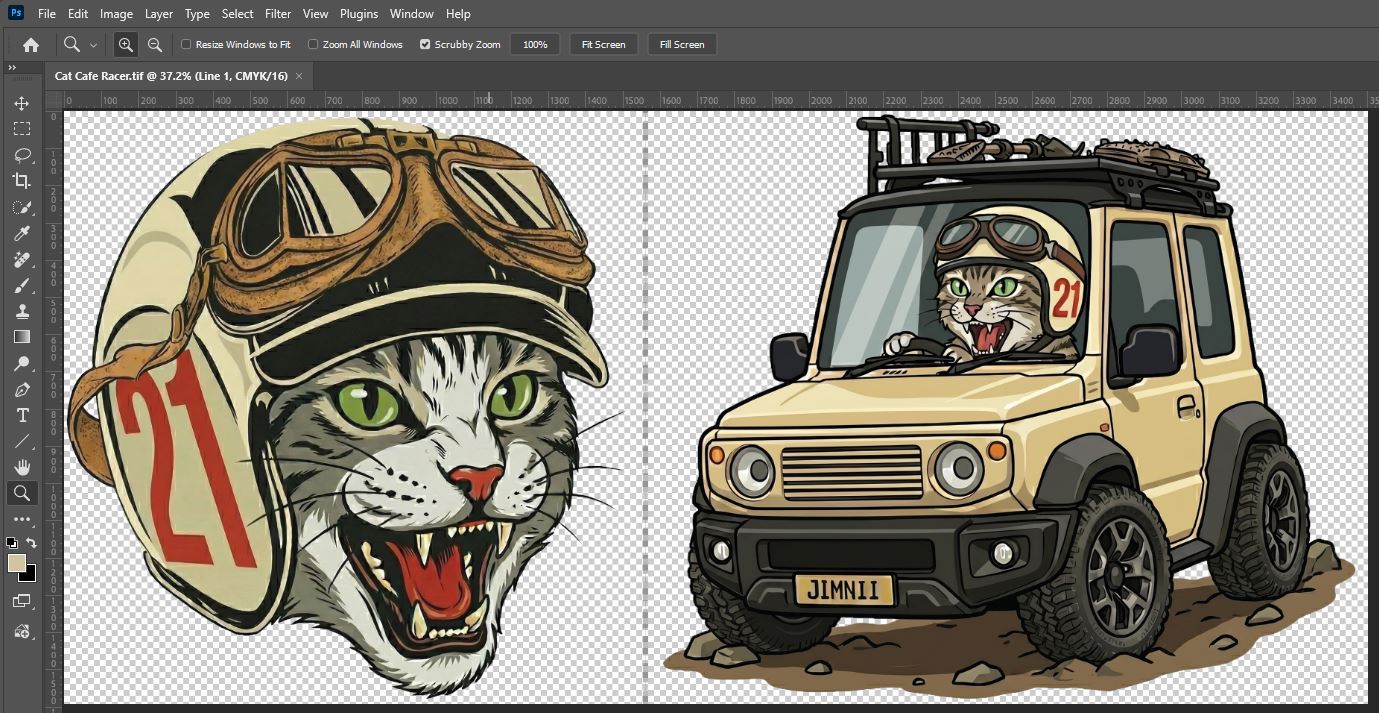Image resolution: width=1379 pixels, height=713 pixels.
Task: Open the Image menu
Action: [x=116, y=14]
